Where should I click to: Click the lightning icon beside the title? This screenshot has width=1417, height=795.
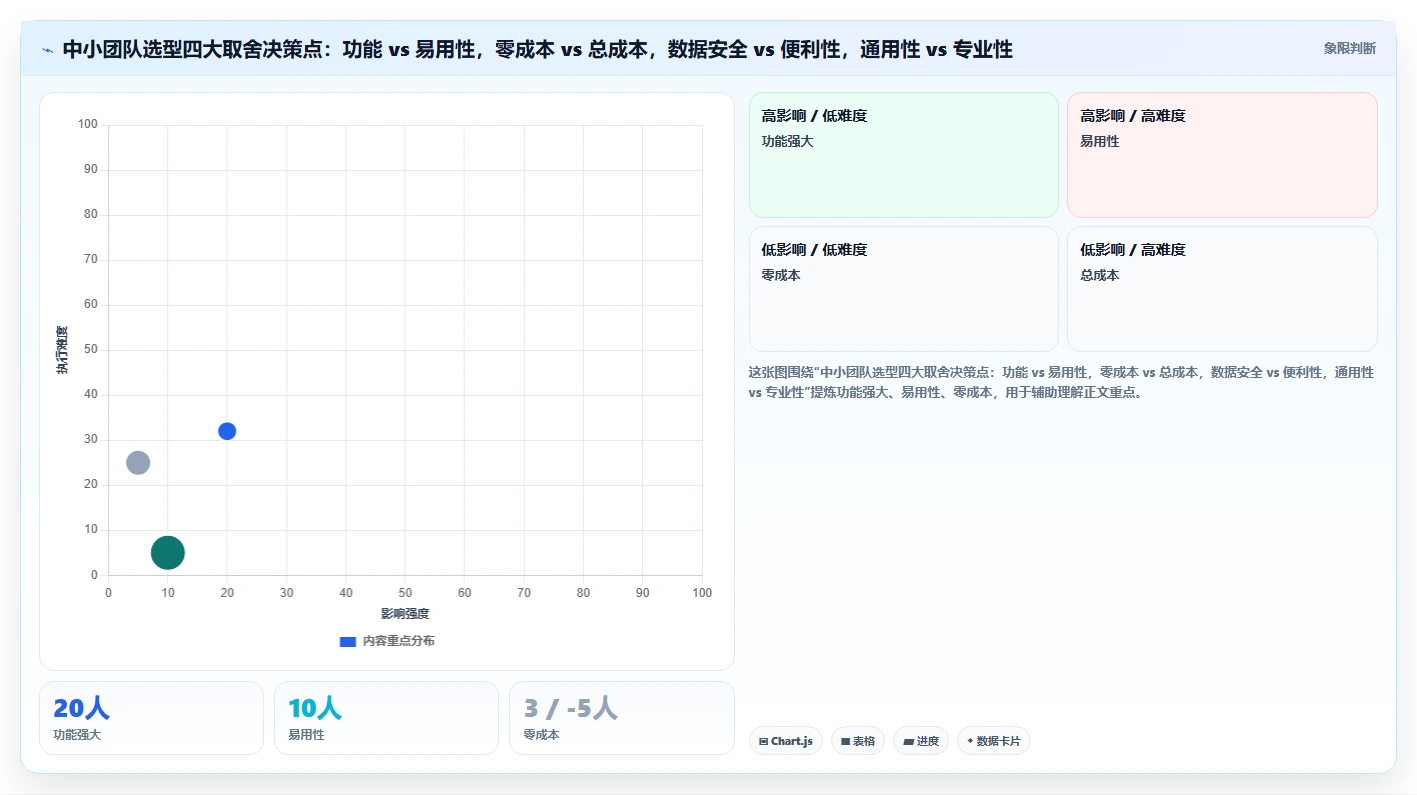click(47, 49)
